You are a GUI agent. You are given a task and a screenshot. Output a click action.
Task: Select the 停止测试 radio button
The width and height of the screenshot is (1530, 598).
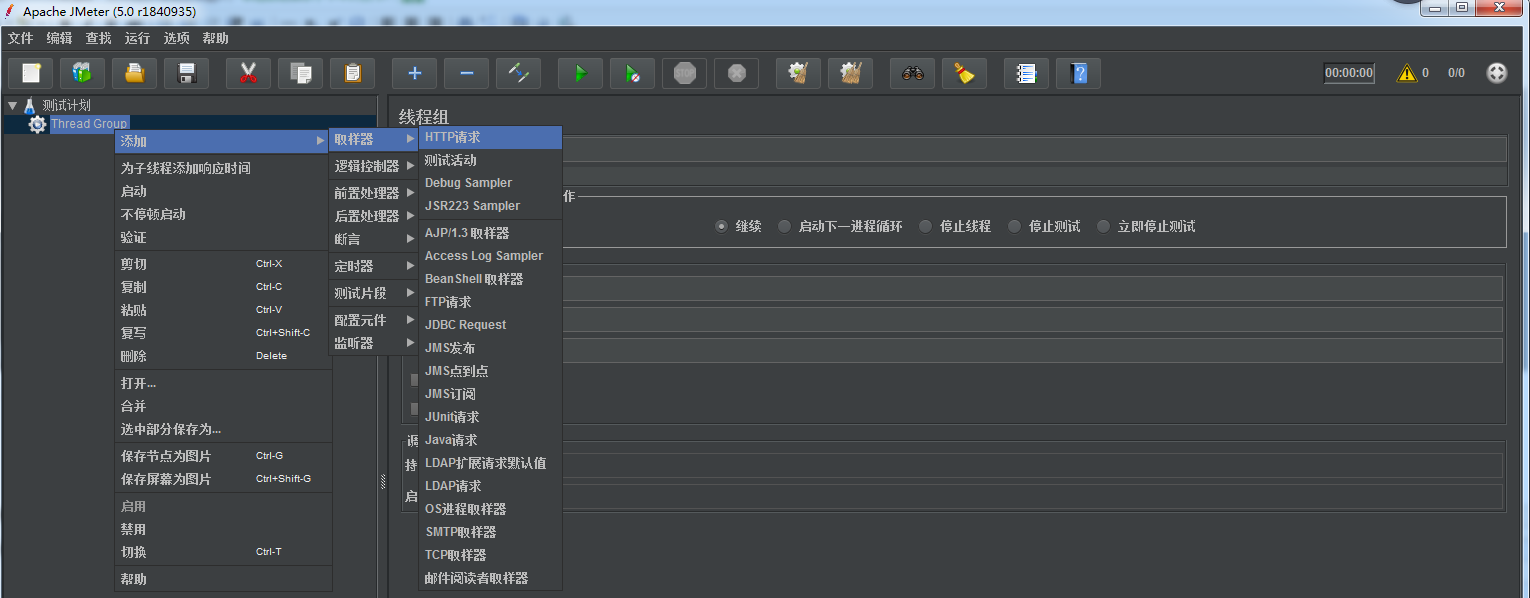1014,226
